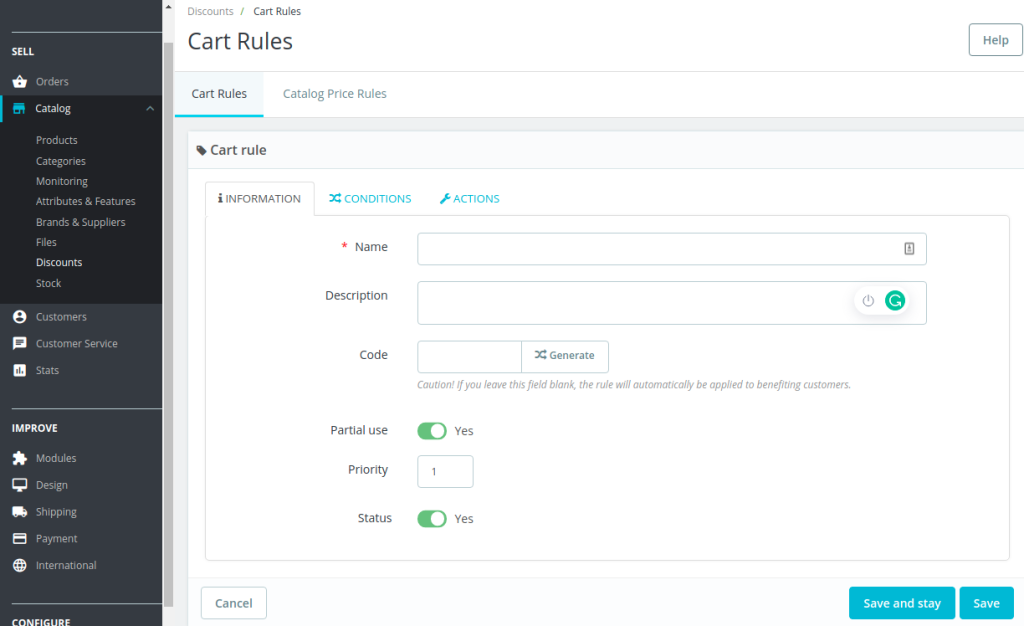The height and width of the screenshot is (626, 1024).
Task: Focus the Description text area
Action: [671, 303]
